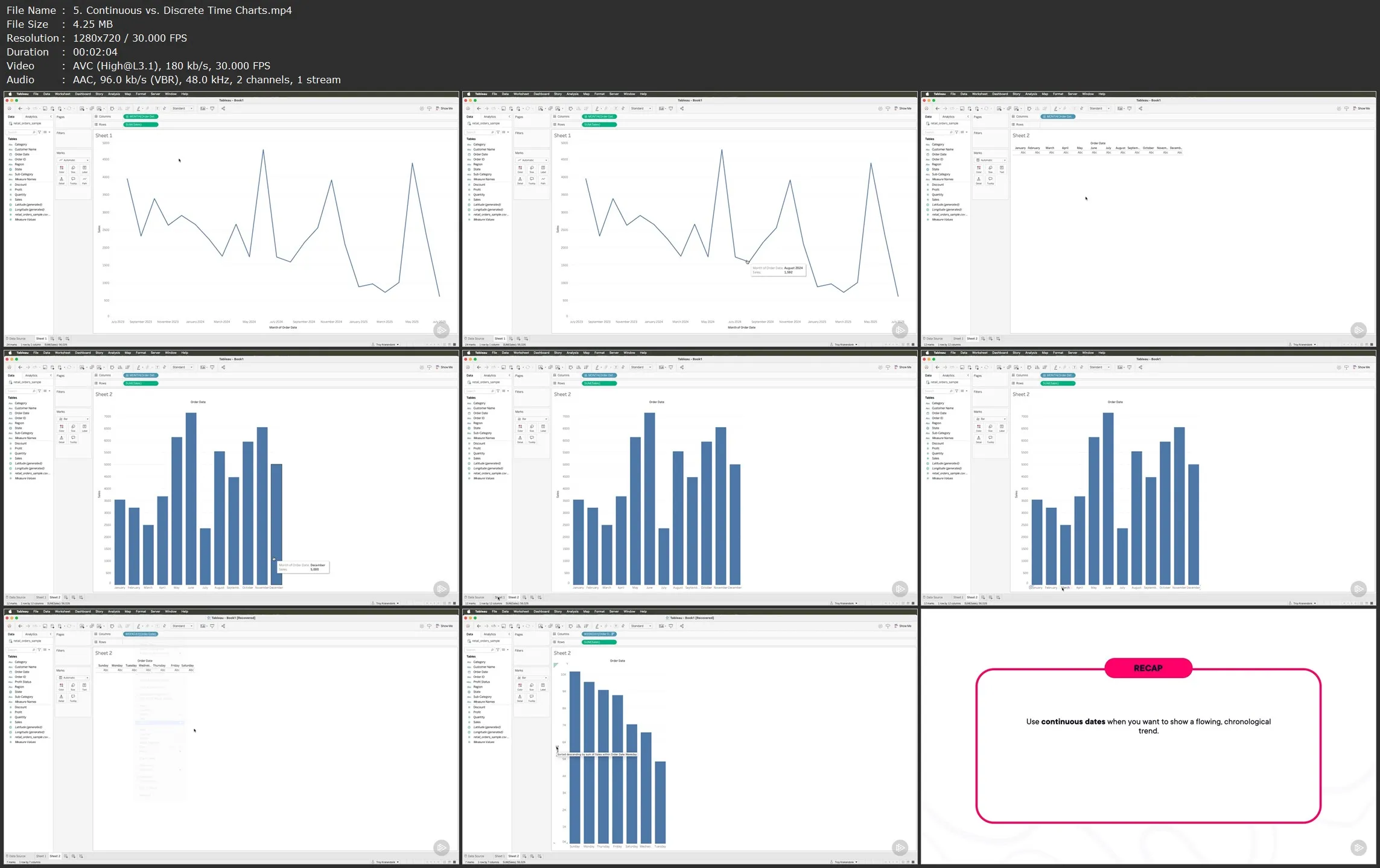This screenshot has height=868, width=1380.
Task: Collapse the Data pane arrow in first Sheet 1 frame
Action: click(51, 116)
